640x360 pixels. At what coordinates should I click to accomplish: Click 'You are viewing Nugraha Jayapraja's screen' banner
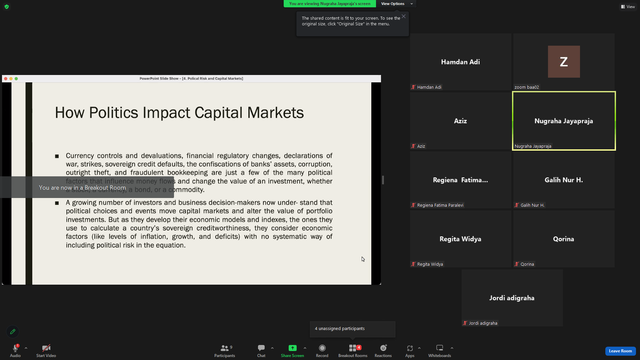pos(330,4)
